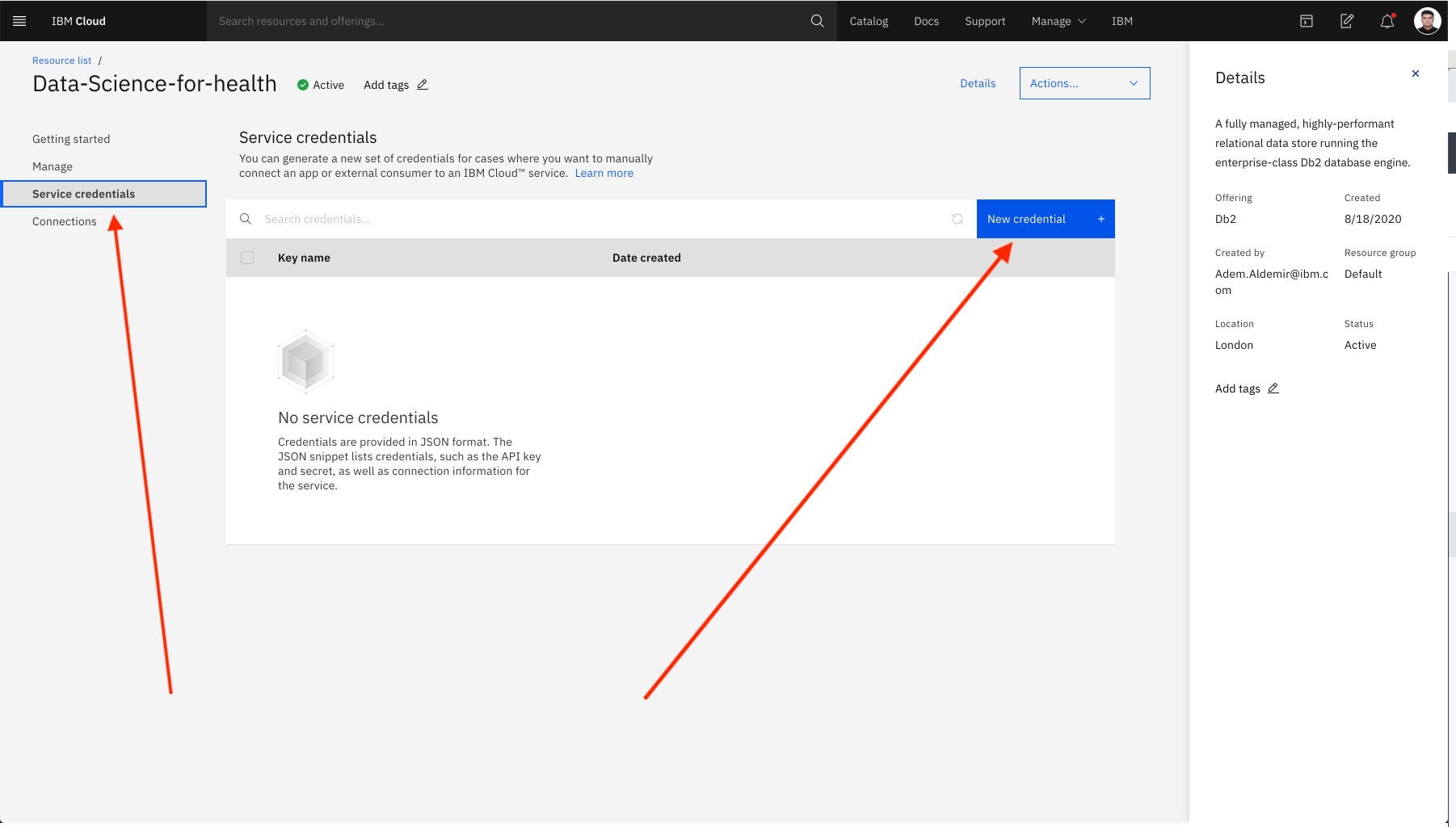Click the search magnifier icon in header
Image resolution: width=1456 pixels, height=827 pixels.
coord(817,21)
